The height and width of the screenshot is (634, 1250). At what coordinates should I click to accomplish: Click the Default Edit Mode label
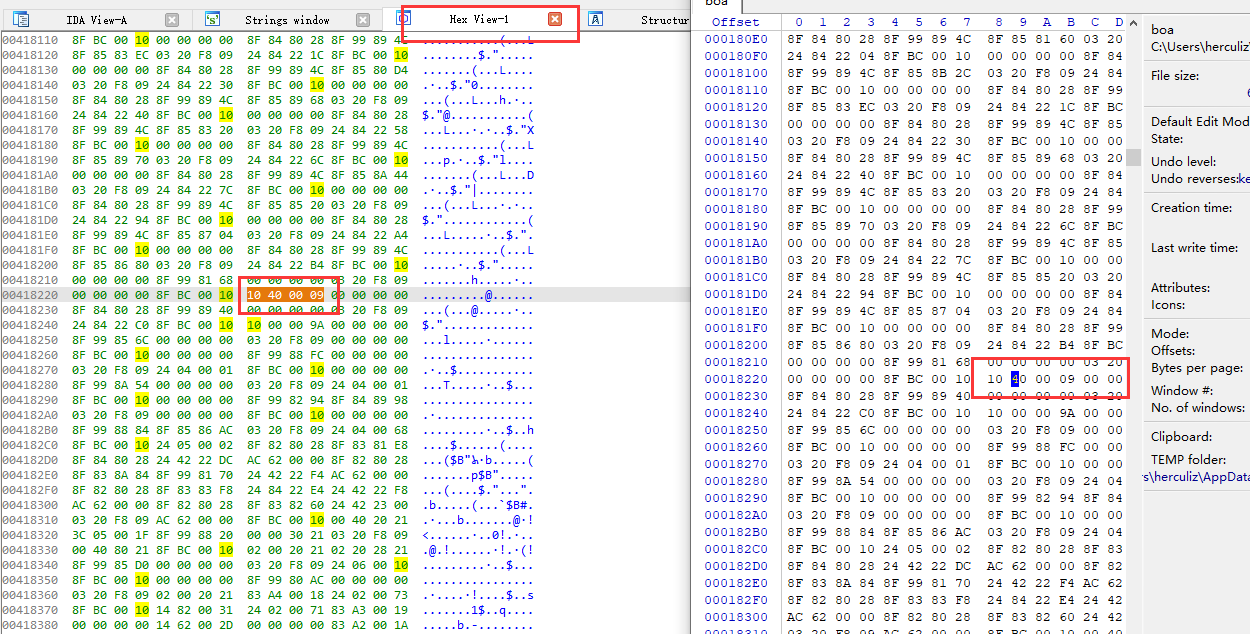(1200, 122)
